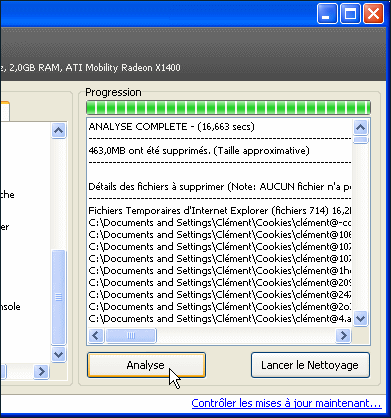The height and width of the screenshot is (418, 391).
Task: Click left panel scroll down arrow
Action: (59, 354)
